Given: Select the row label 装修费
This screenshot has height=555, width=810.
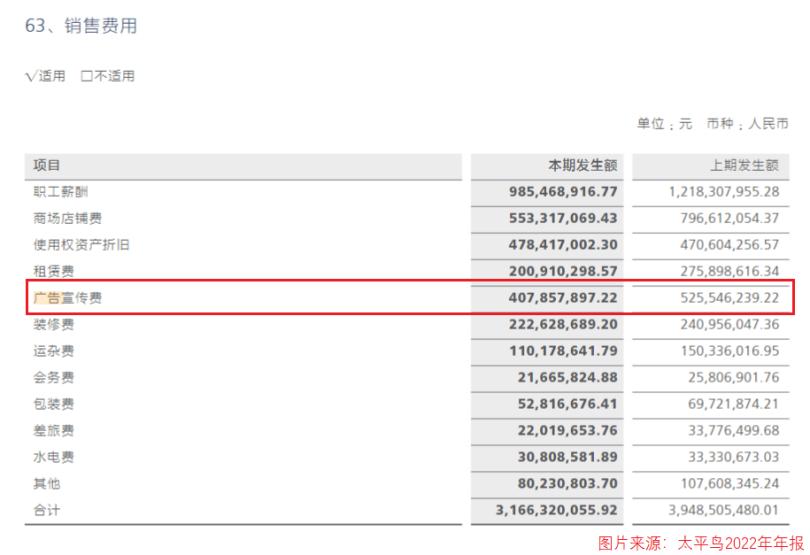Looking at the screenshot, I should pyautogui.click(x=54, y=325).
